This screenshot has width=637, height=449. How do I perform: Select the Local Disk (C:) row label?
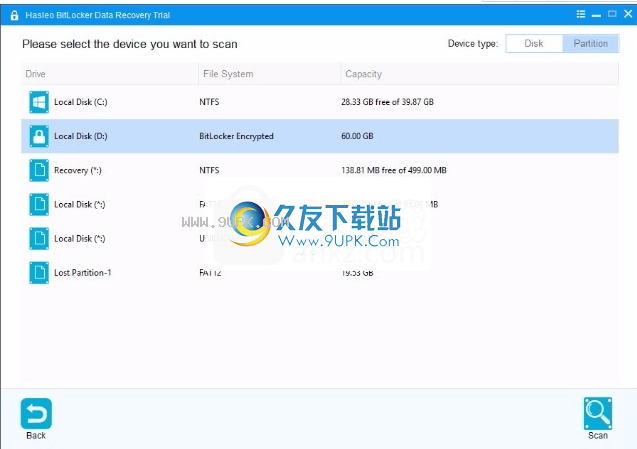point(81,102)
